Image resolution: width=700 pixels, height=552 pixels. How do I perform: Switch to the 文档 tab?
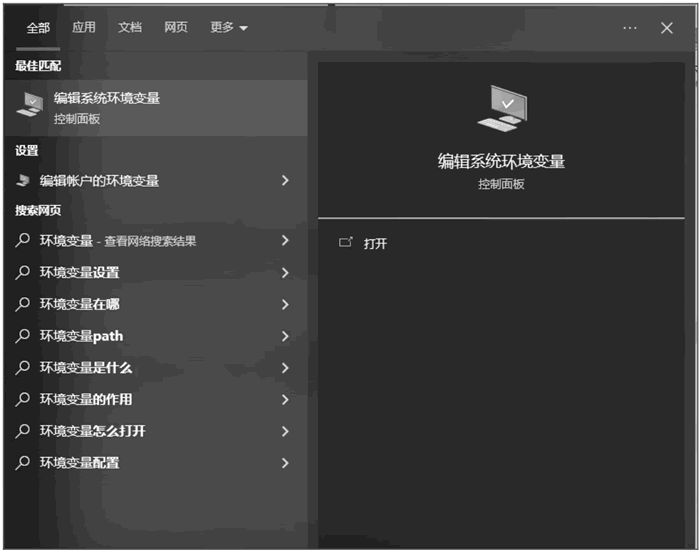130,28
